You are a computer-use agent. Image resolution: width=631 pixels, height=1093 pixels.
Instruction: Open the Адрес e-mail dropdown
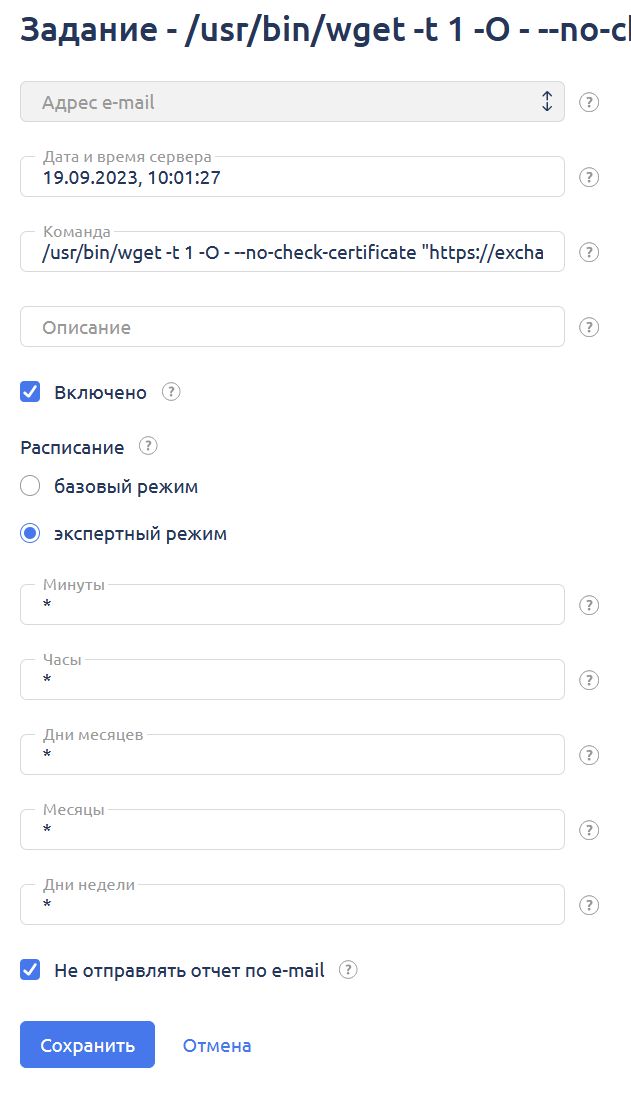pyautogui.click(x=292, y=102)
